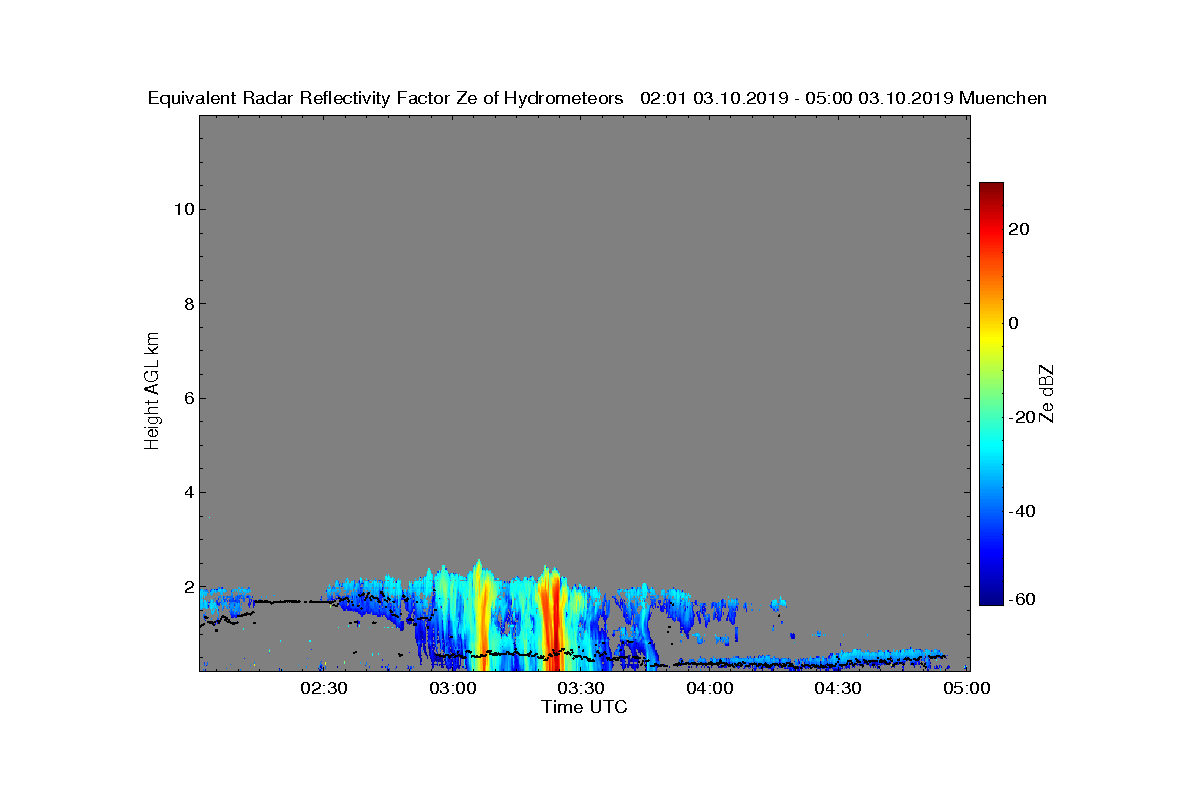1200x800 pixels.
Task: Click the 'Ze dBZ' colorbar label
Action: coord(1047,393)
